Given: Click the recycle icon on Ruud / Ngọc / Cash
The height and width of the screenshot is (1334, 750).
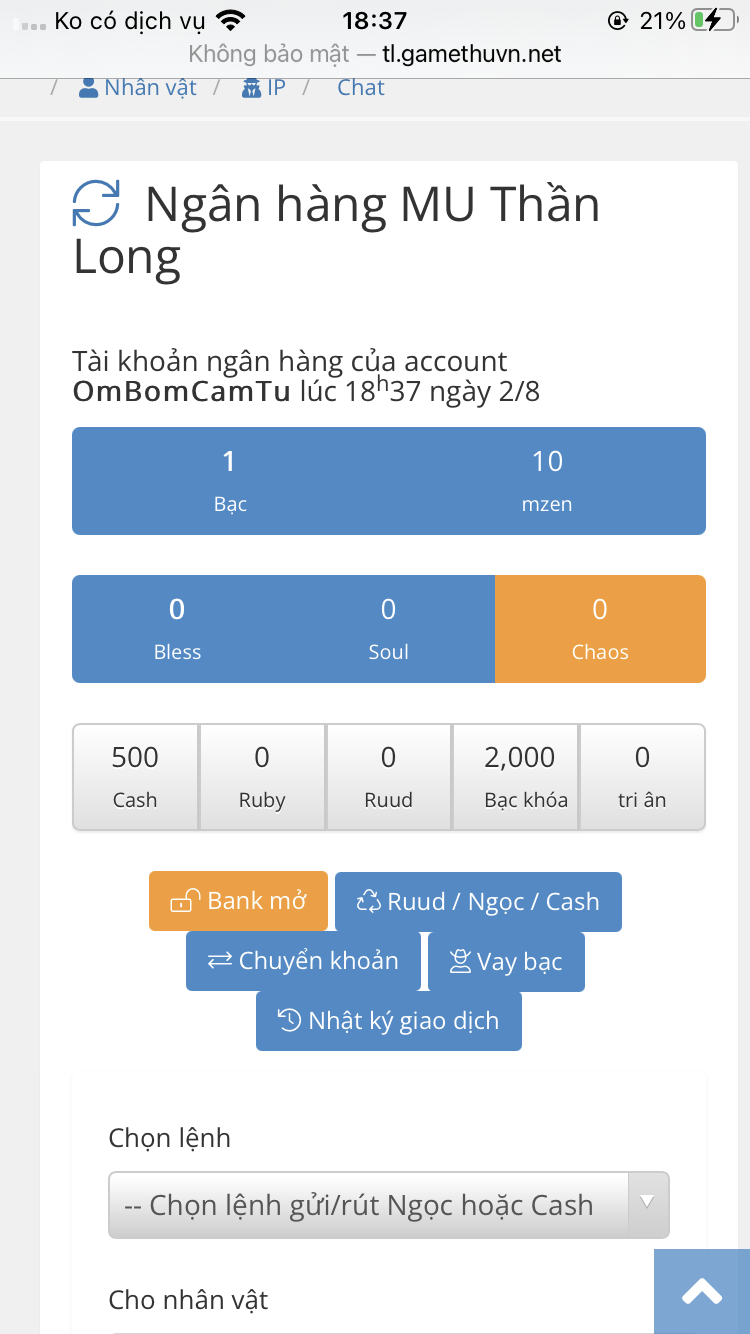Looking at the screenshot, I should click(369, 902).
